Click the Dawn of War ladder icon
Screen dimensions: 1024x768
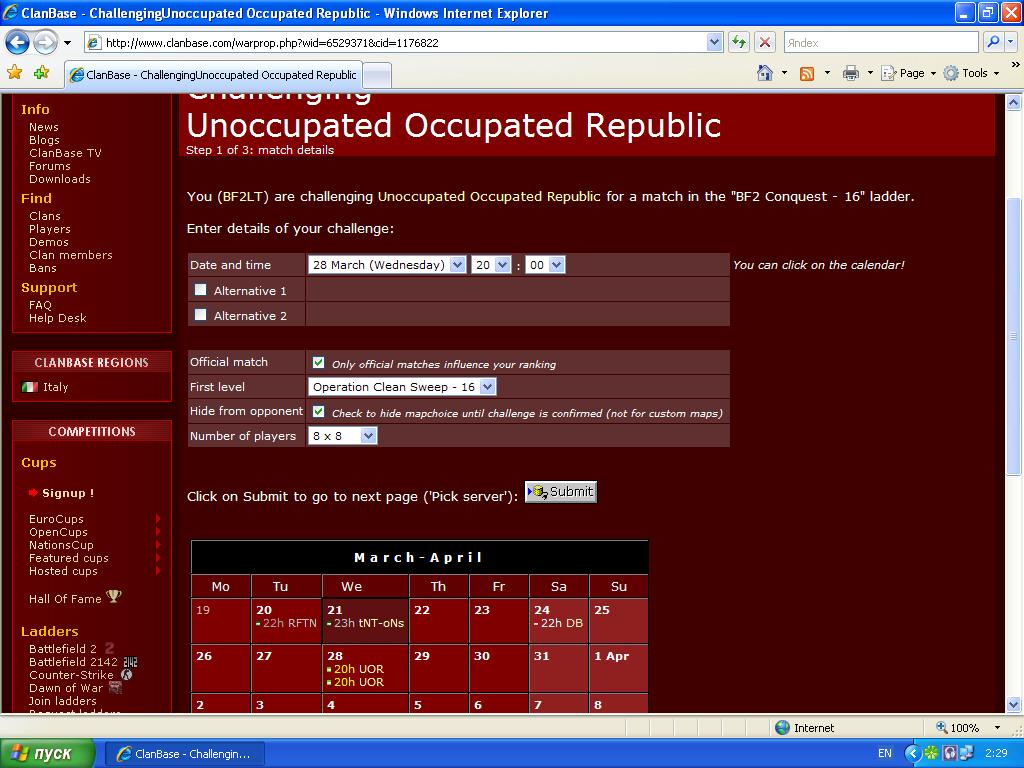point(115,687)
